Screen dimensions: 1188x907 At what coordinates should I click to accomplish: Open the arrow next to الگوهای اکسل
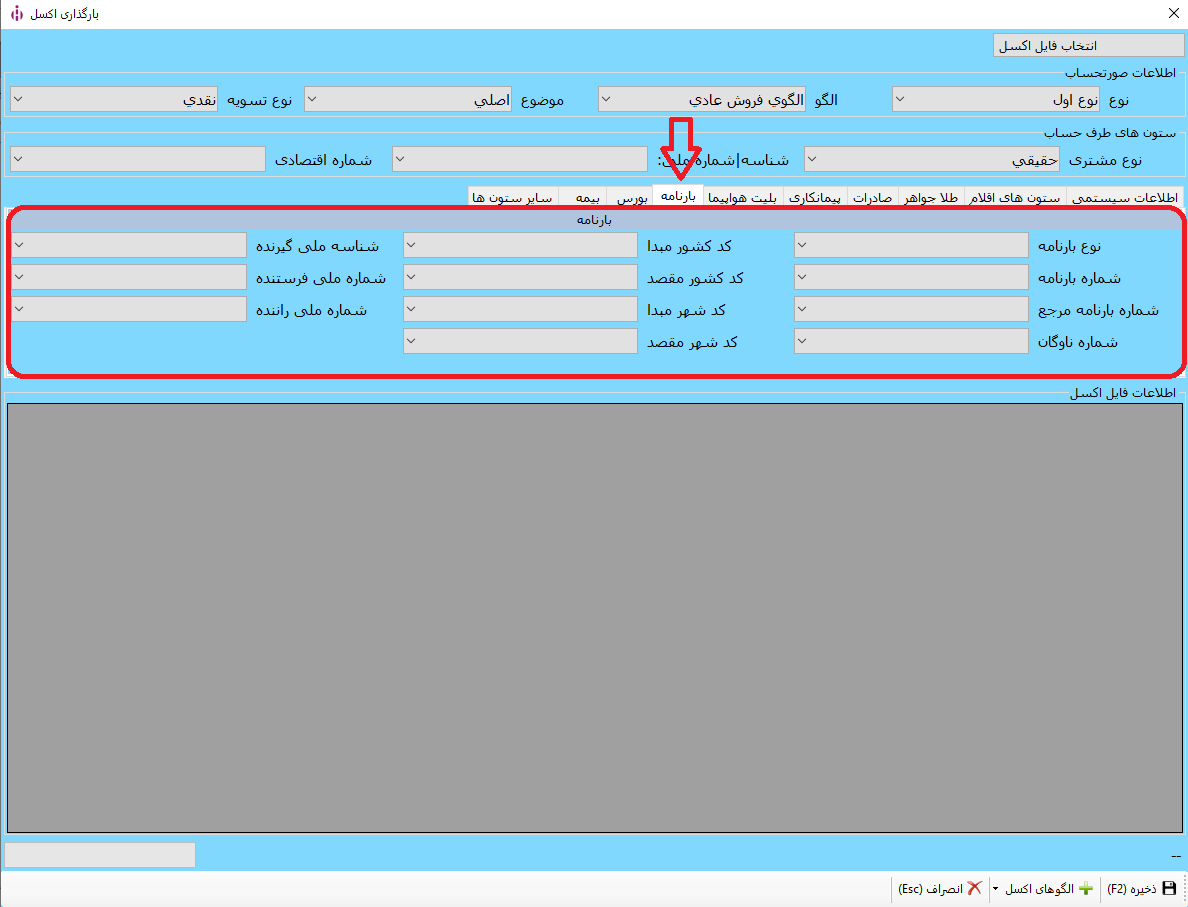tap(995, 889)
